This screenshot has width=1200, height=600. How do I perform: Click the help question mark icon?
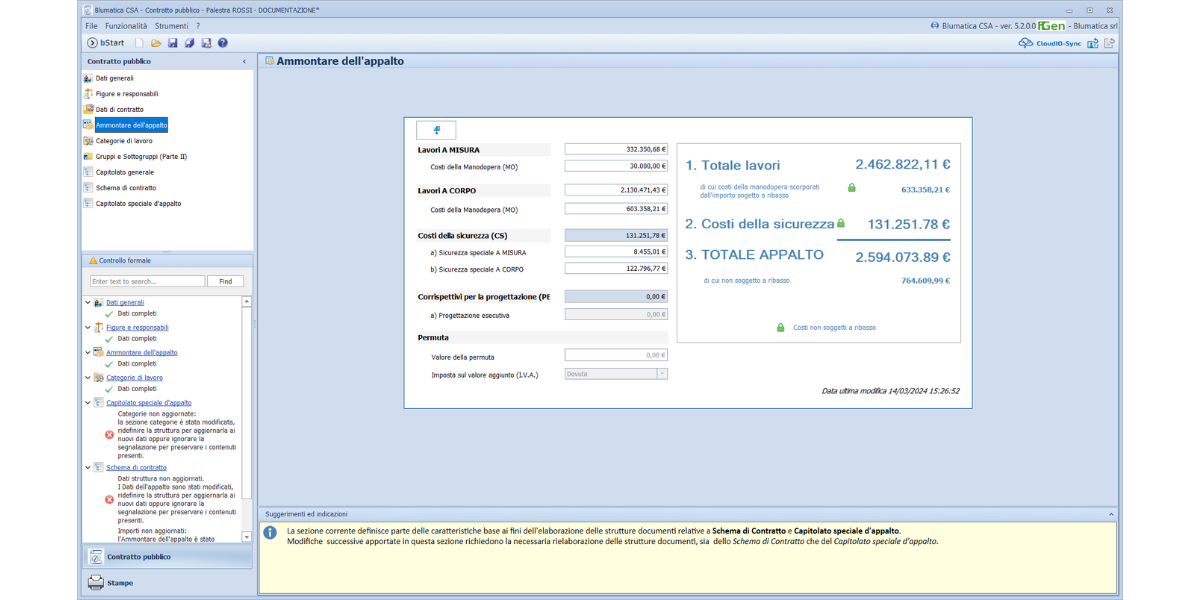pos(223,43)
